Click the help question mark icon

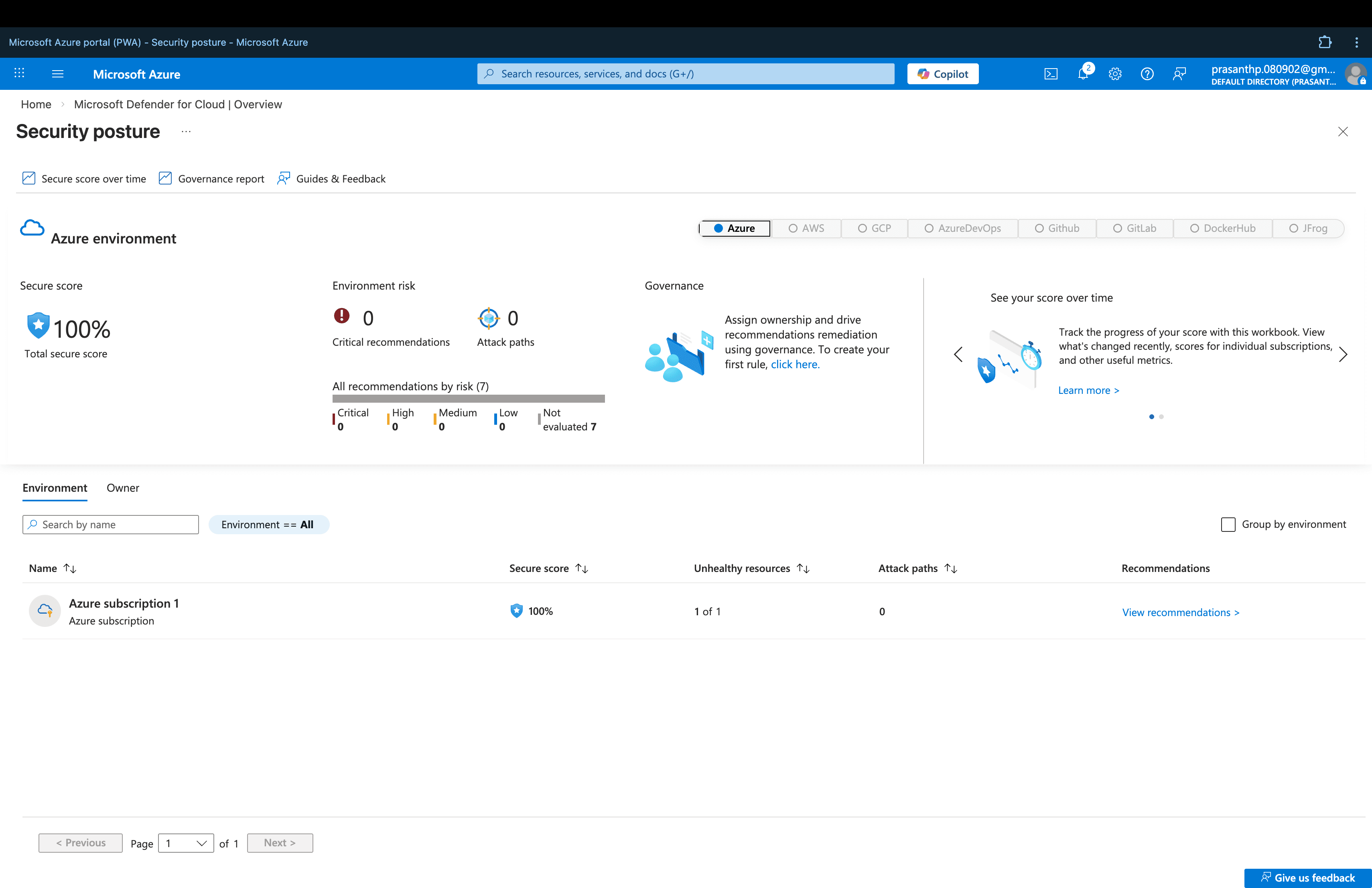click(1147, 74)
